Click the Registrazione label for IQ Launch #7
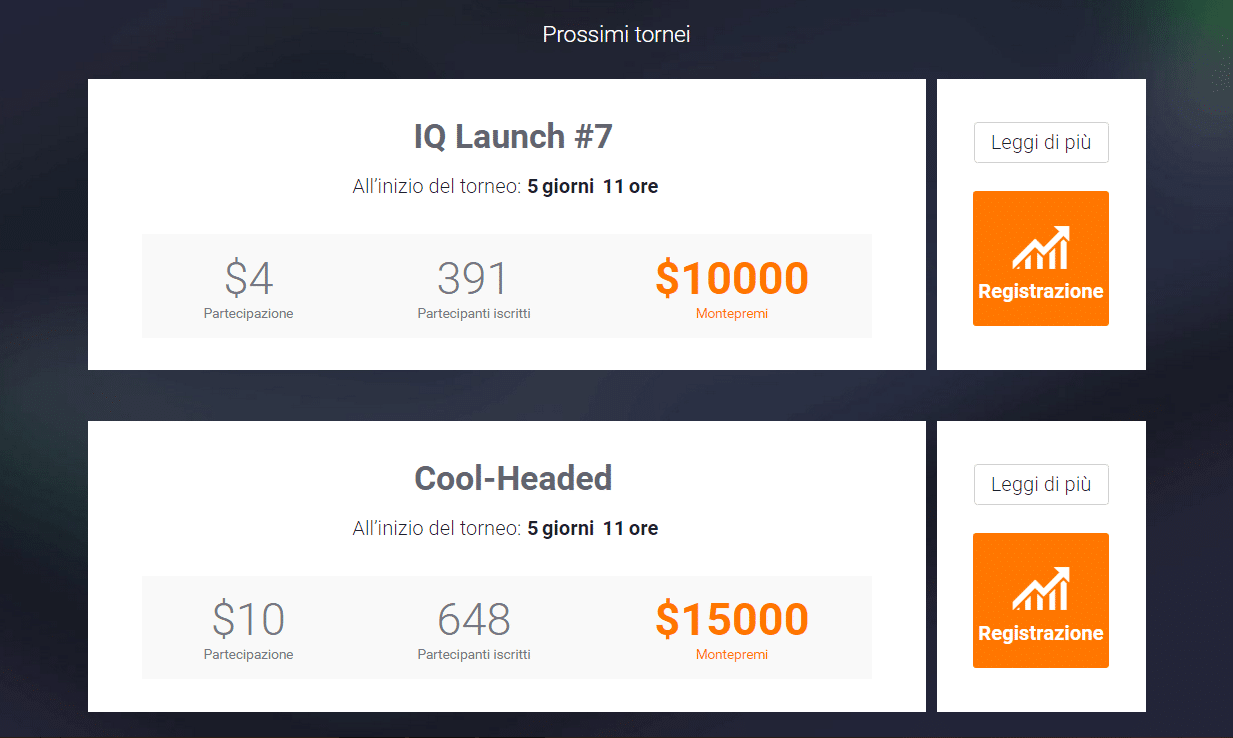 tap(1041, 292)
